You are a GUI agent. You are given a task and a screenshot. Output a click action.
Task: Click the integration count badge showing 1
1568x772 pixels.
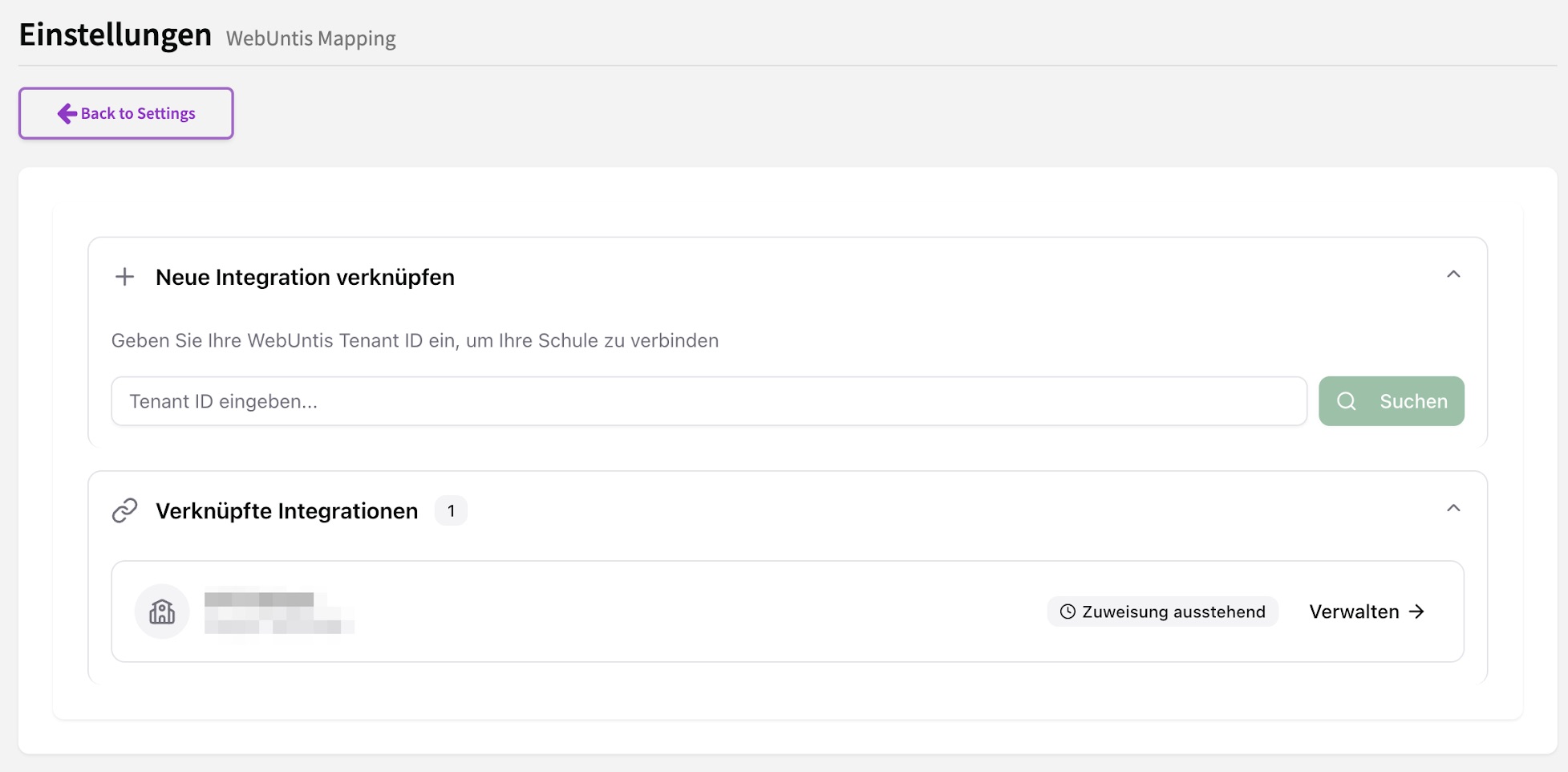pos(451,511)
